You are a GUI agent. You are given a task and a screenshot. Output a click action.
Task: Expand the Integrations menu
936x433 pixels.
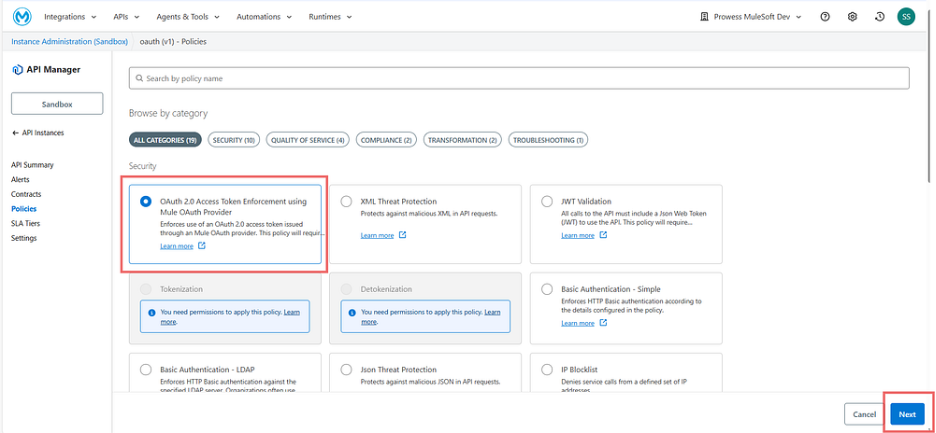coord(70,17)
